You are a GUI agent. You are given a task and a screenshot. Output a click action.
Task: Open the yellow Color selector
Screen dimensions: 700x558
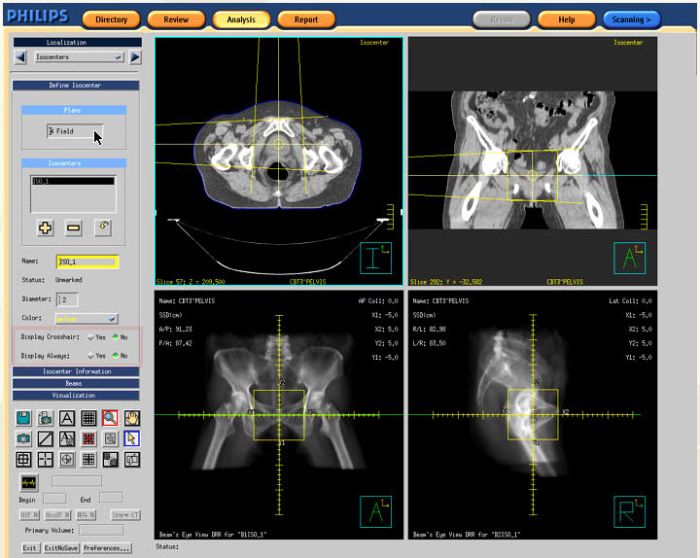click(86, 318)
